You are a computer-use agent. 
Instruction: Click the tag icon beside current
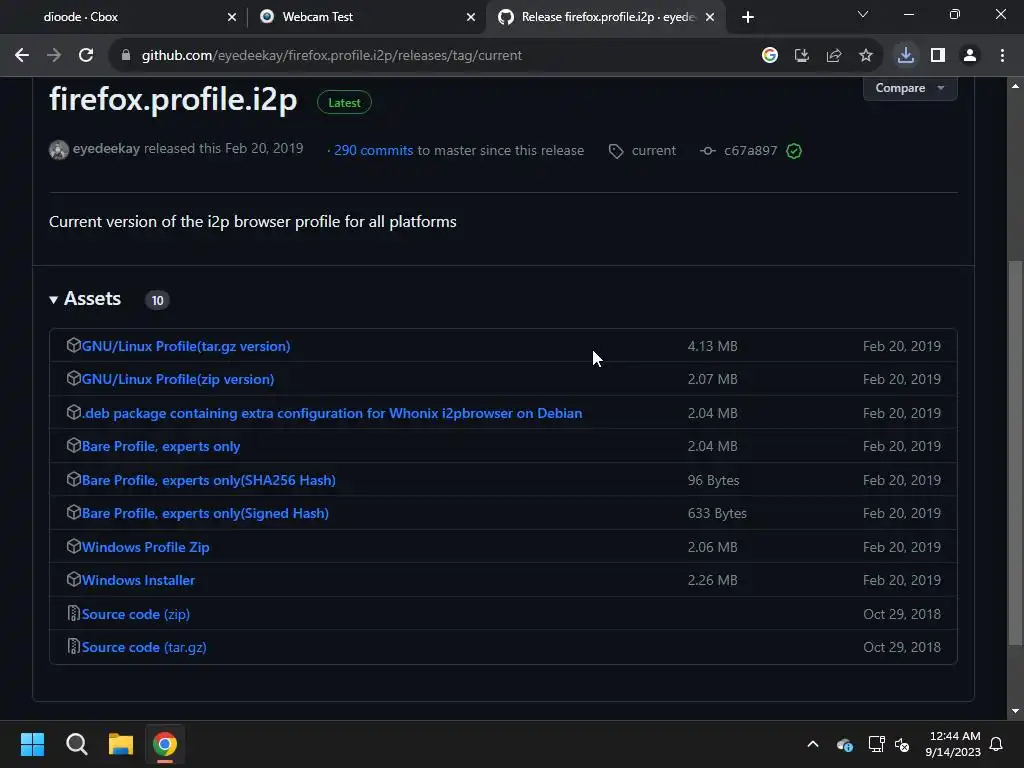(x=616, y=152)
